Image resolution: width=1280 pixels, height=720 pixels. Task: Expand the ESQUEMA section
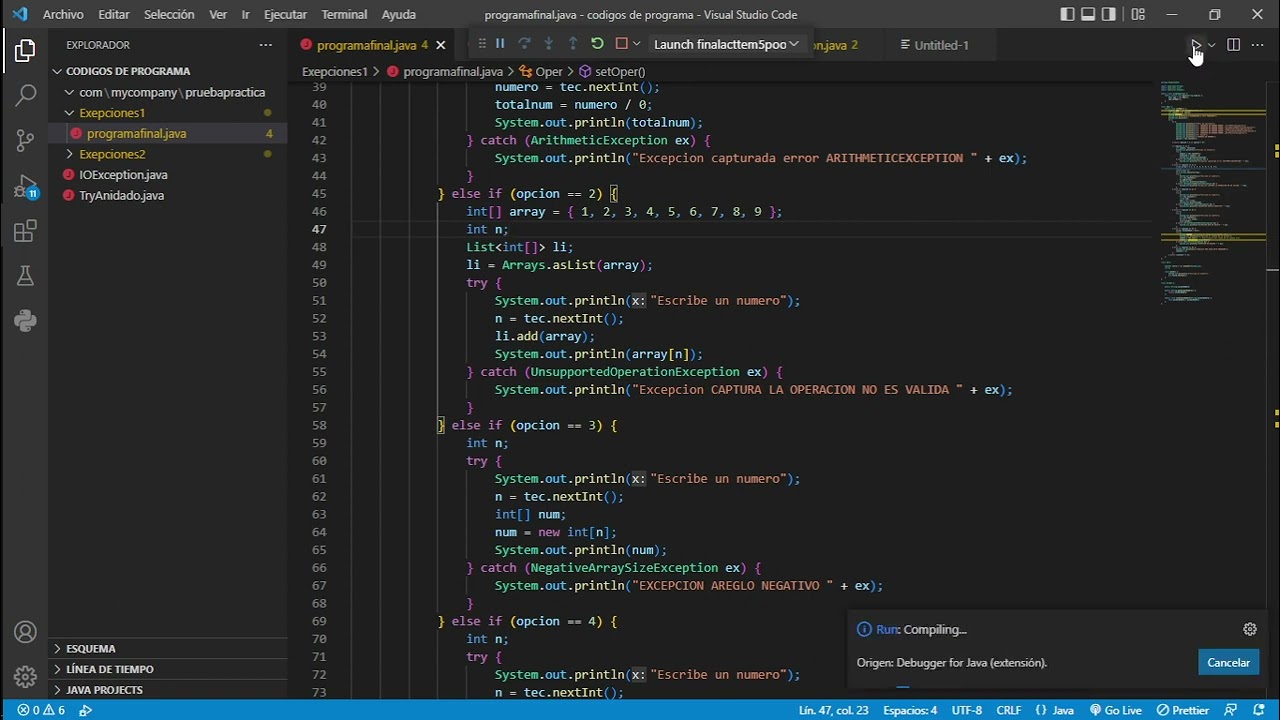click(168, 648)
